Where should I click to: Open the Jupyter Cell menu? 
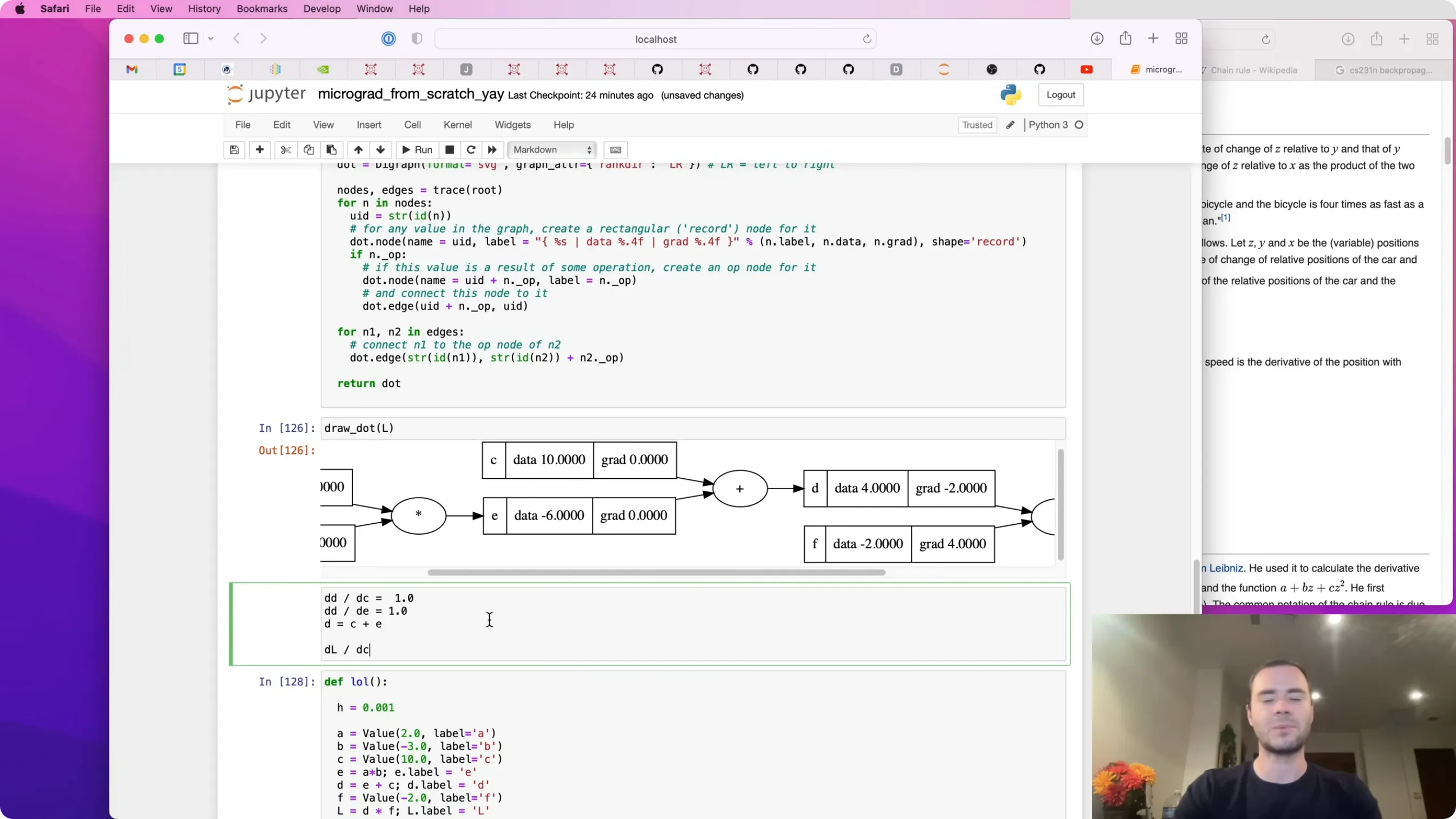[x=412, y=125]
